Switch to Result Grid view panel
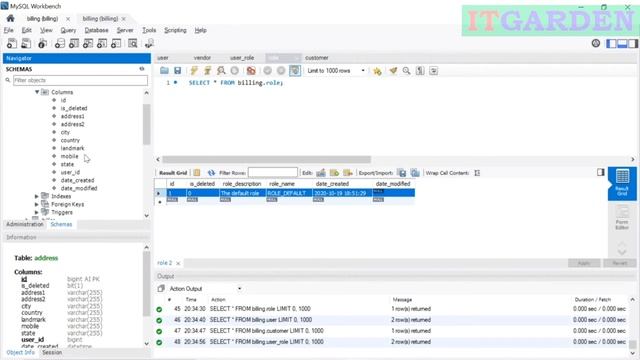Viewport: 640px width, 360px height. 622,183
